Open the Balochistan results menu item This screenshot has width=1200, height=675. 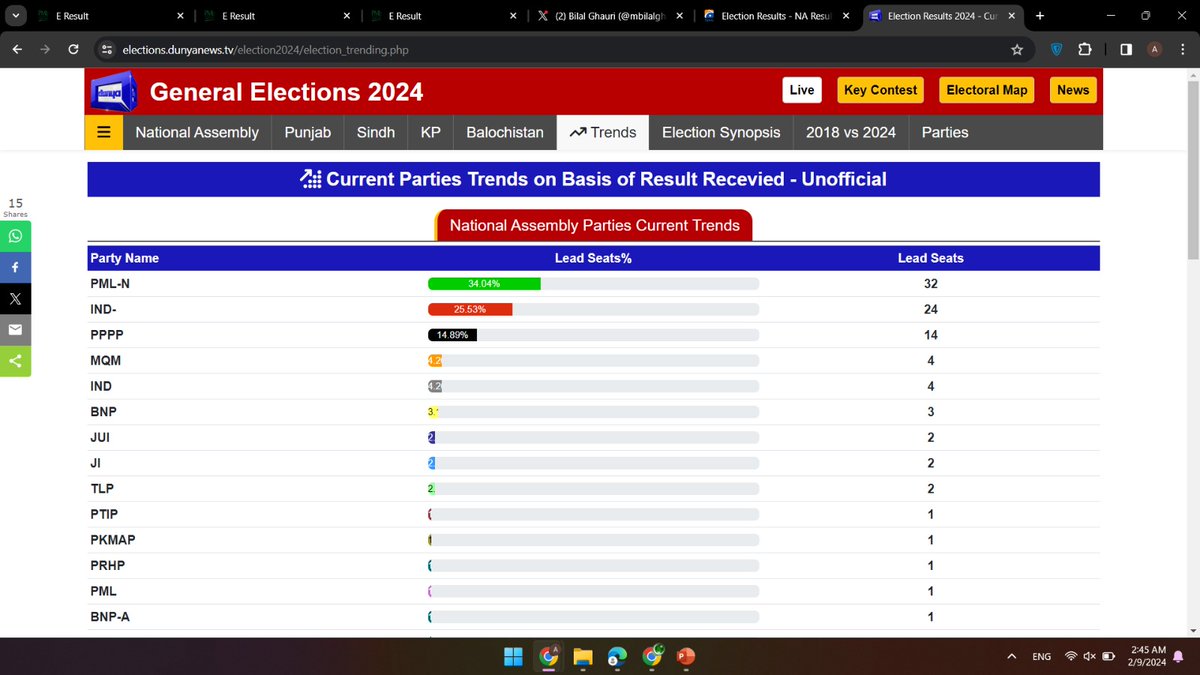pos(505,132)
